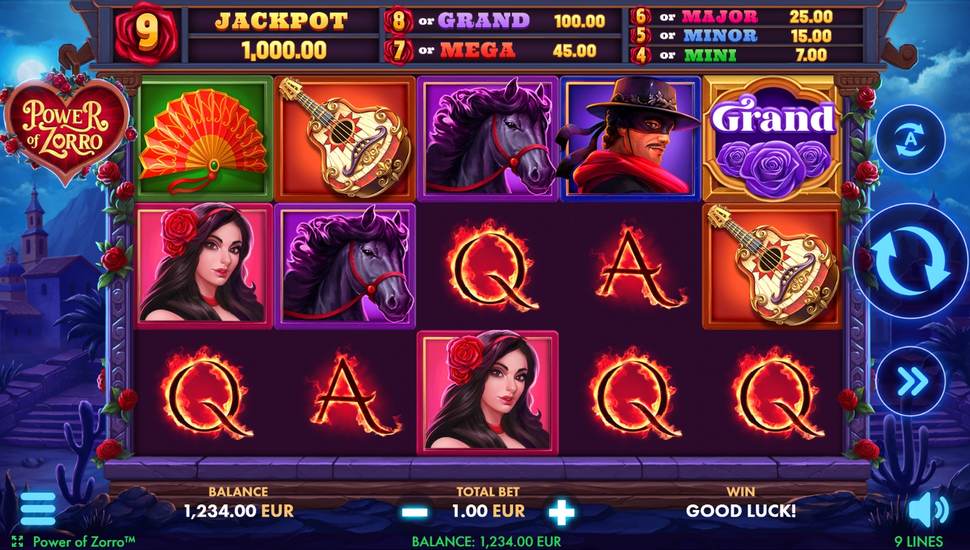Click the Power of Zorro™ title link
Viewport: 970px width, 550px height.
(x=84, y=541)
